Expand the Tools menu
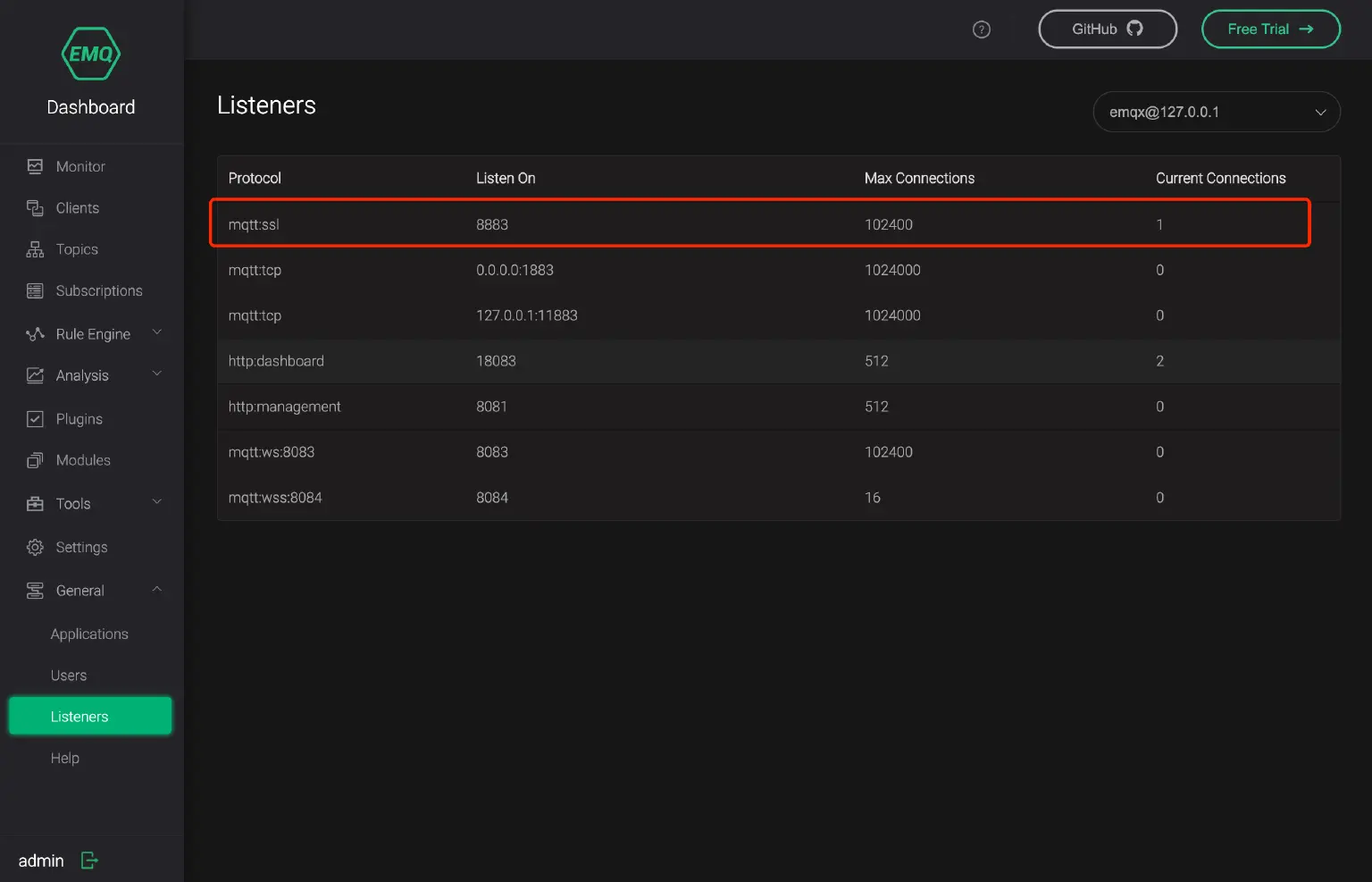The image size is (1372, 882). (73, 503)
